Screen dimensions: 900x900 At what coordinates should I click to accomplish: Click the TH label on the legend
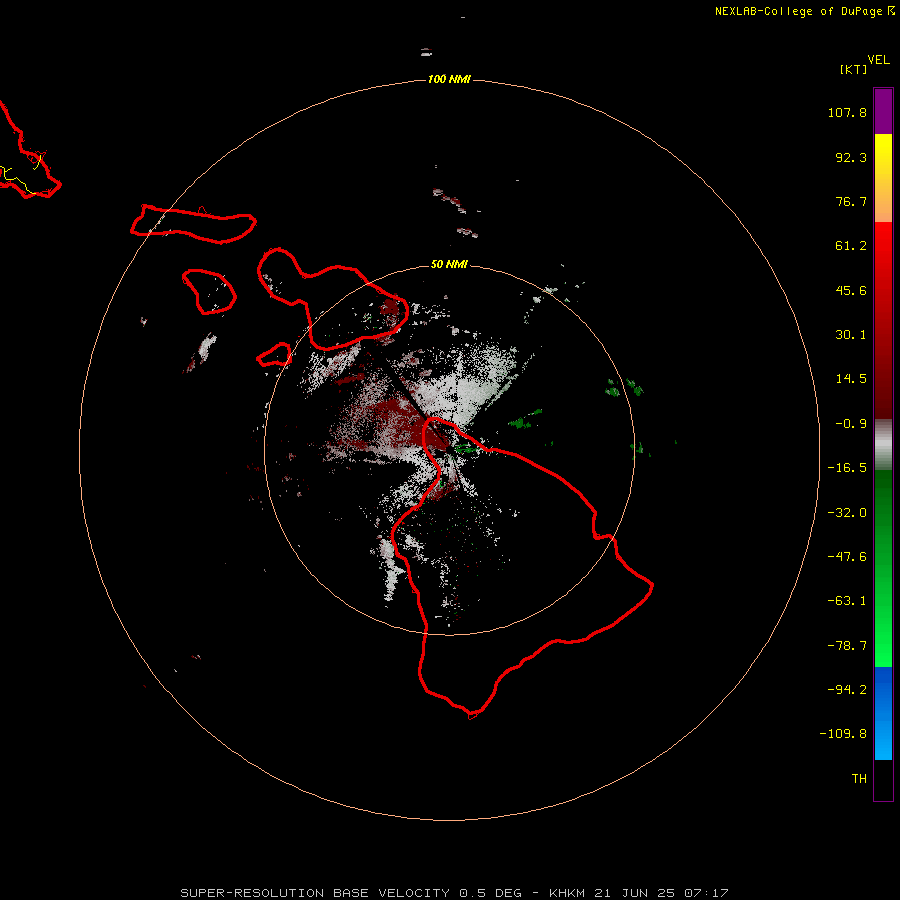tap(859, 778)
